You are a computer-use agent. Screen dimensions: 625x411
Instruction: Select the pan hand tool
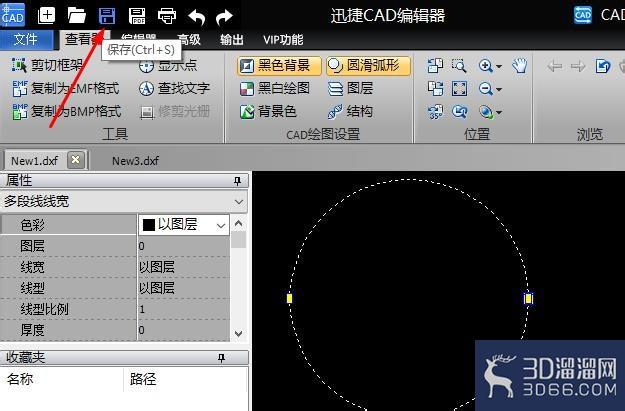coord(519,65)
